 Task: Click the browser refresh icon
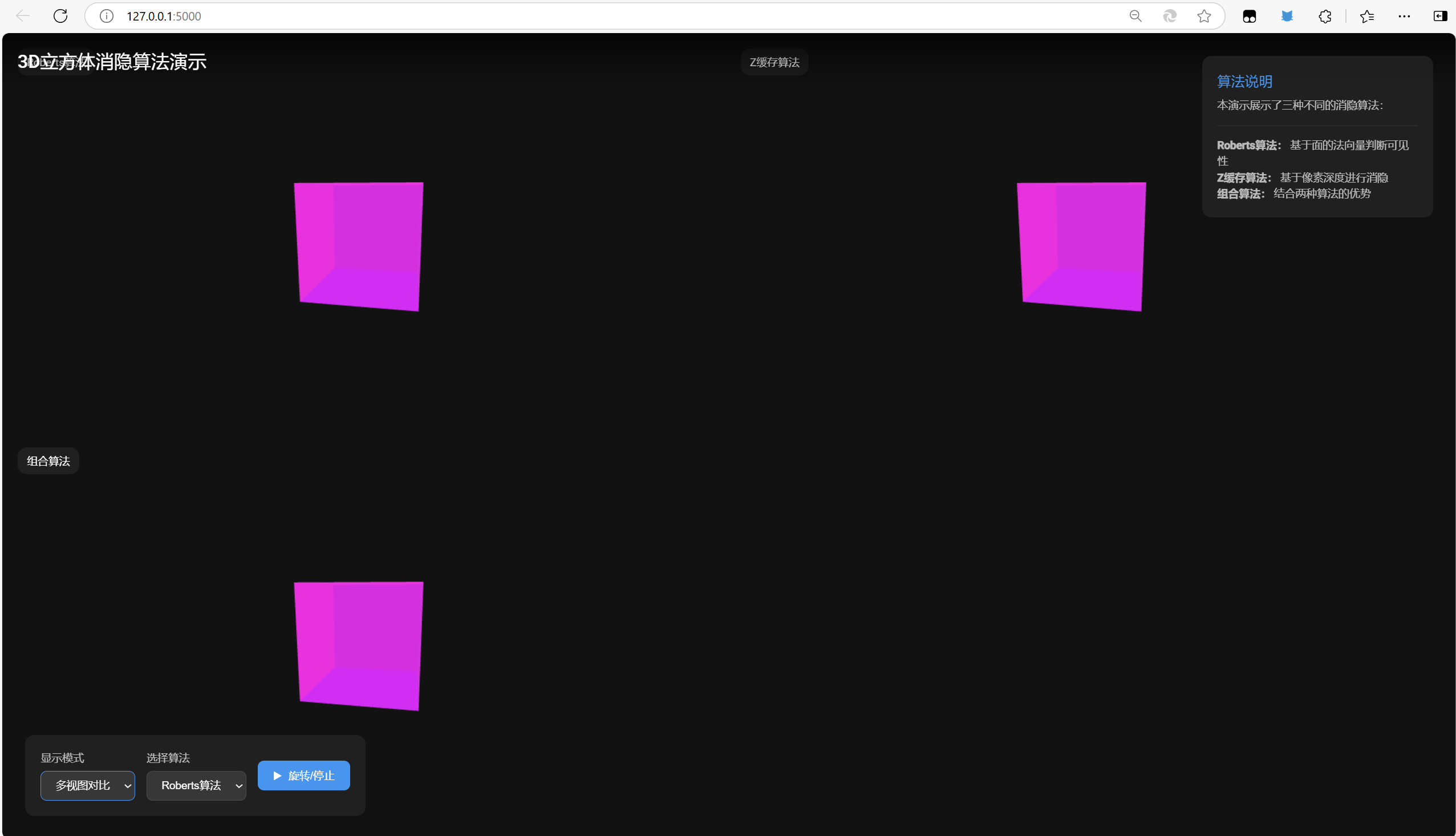point(60,16)
